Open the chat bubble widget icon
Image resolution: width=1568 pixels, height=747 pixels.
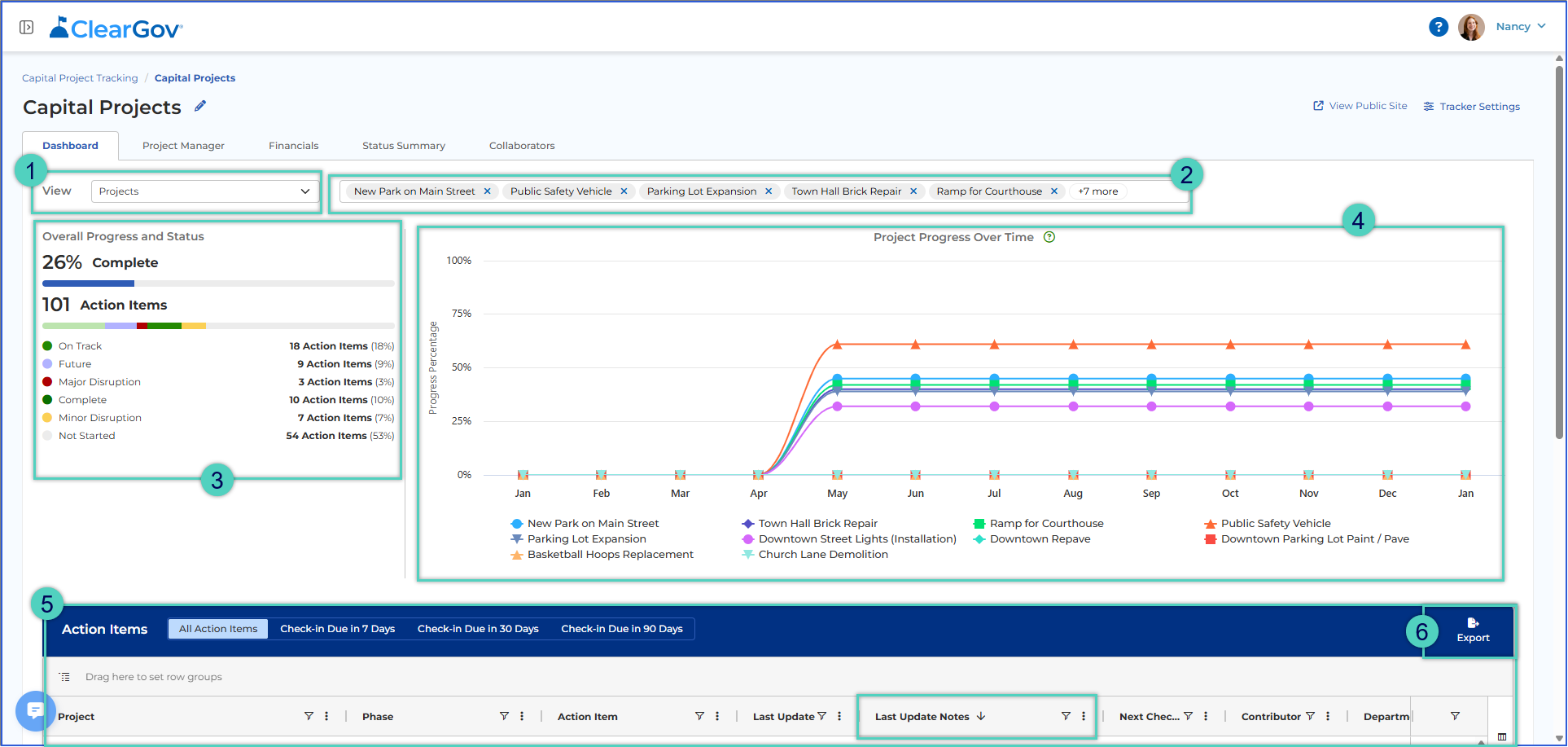pyautogui.click(x=35, y=711)
